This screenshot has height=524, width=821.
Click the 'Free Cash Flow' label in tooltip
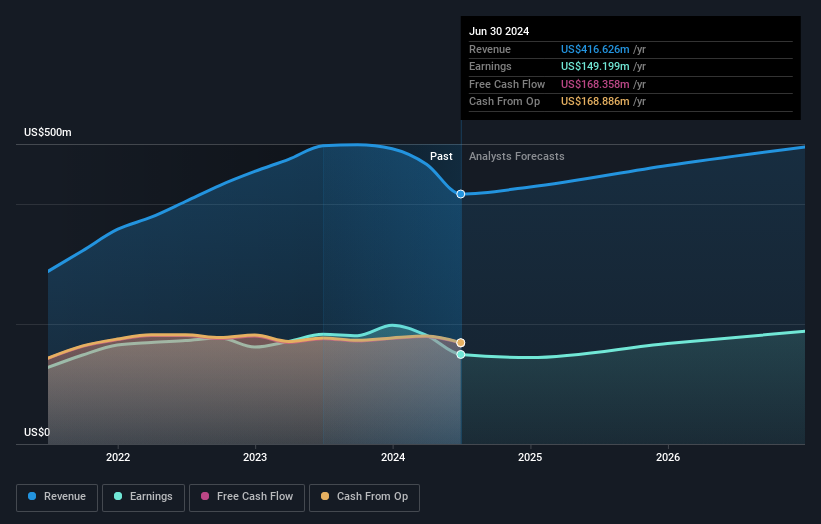[x=507, y=84]
